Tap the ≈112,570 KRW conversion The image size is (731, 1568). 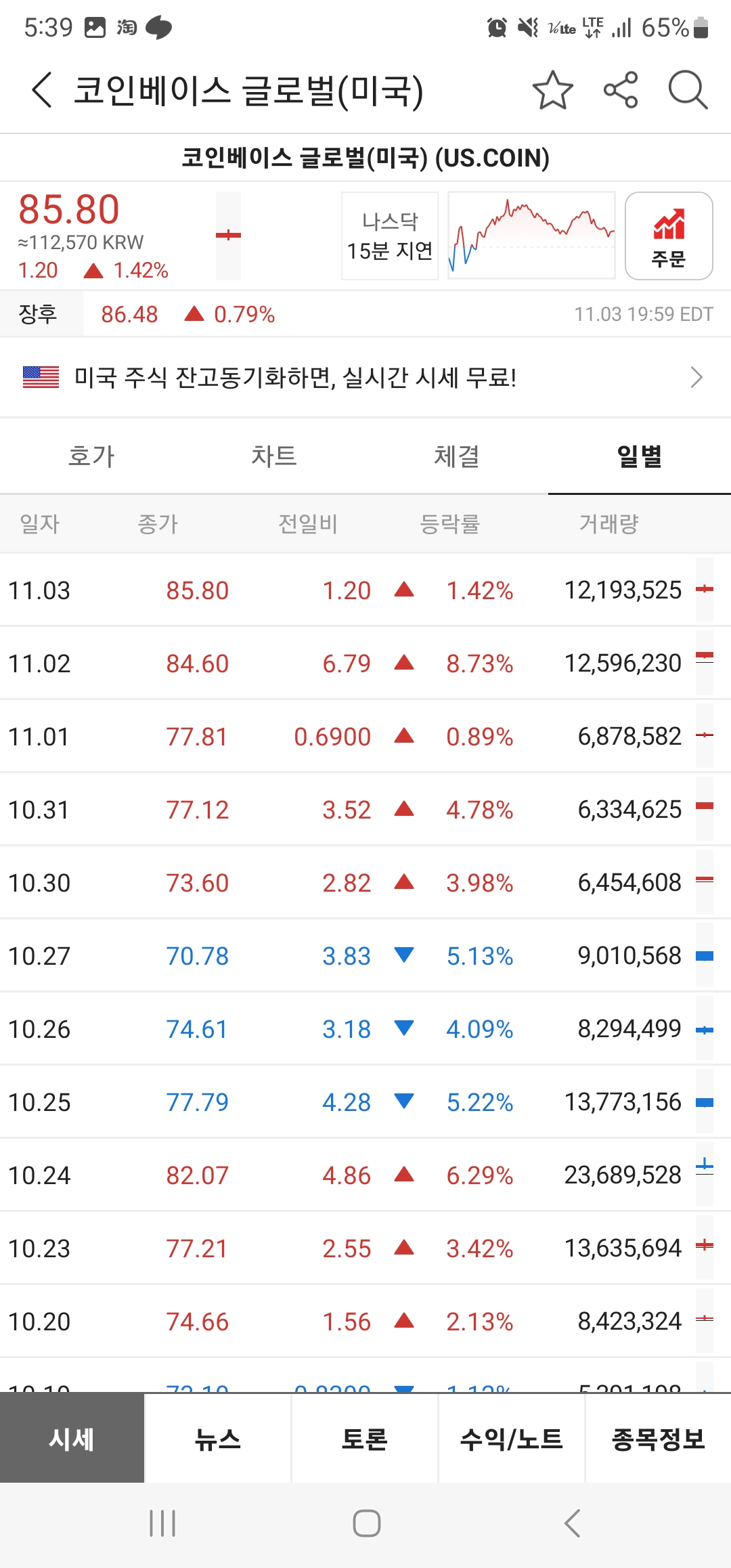point(81,242)
